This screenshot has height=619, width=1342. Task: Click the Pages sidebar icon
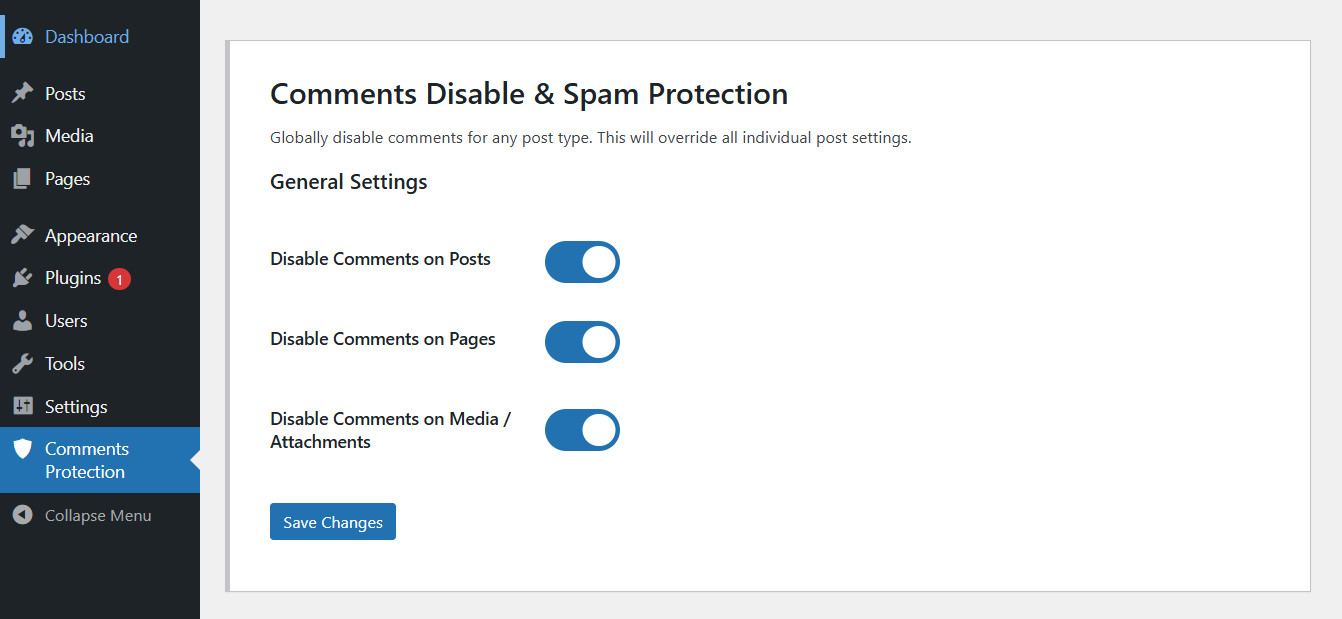(23, 178)
